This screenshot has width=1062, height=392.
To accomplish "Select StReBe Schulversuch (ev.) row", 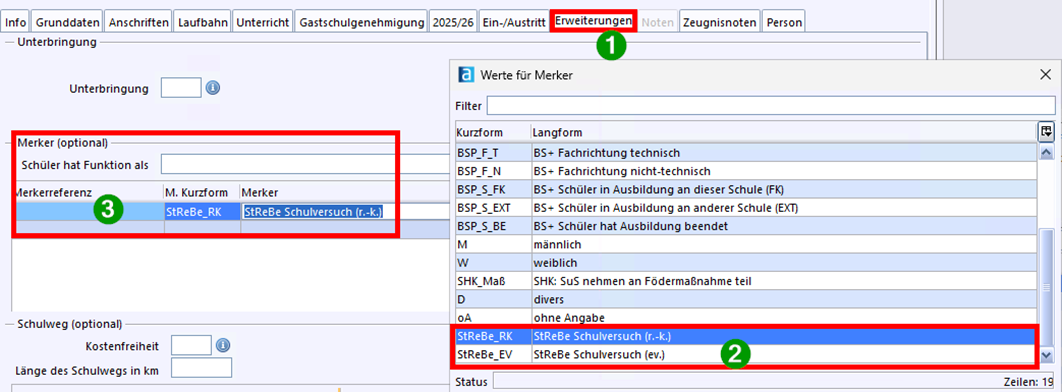I will (745, 354).
